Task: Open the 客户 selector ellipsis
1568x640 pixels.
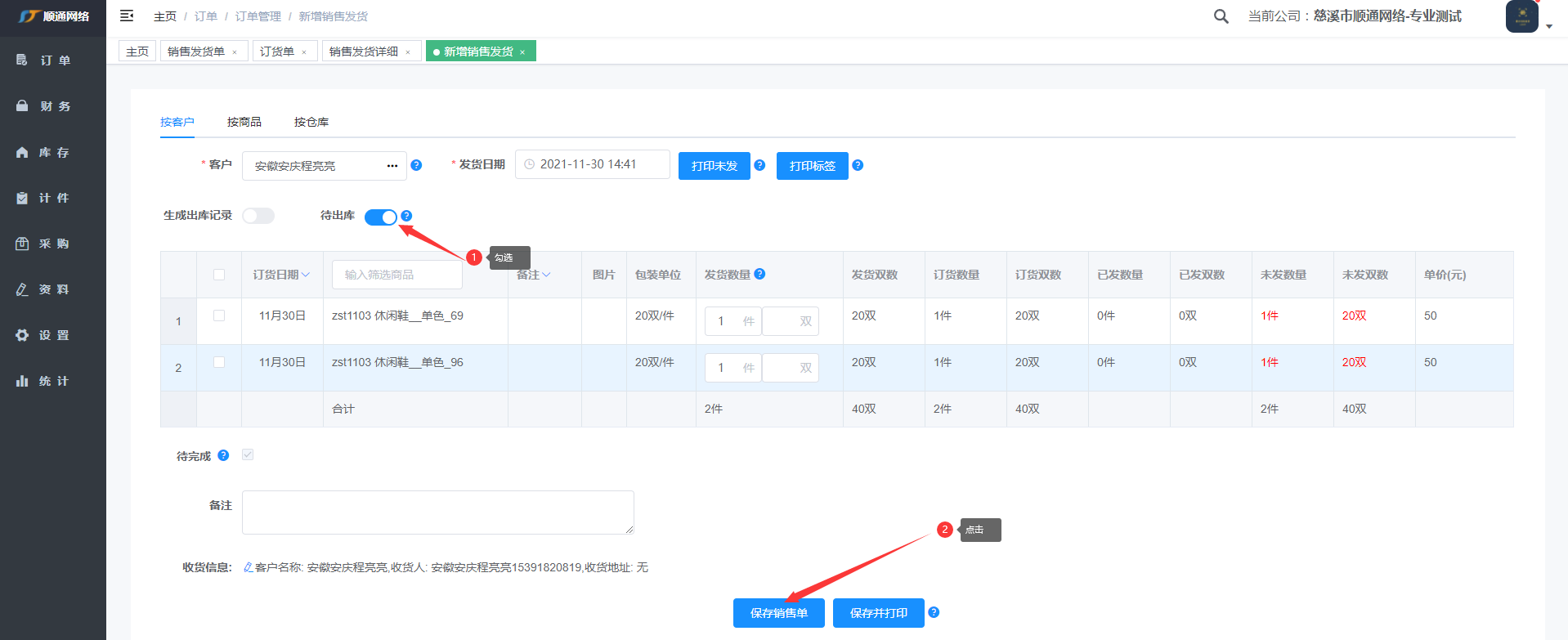Action: pos(392,166)
